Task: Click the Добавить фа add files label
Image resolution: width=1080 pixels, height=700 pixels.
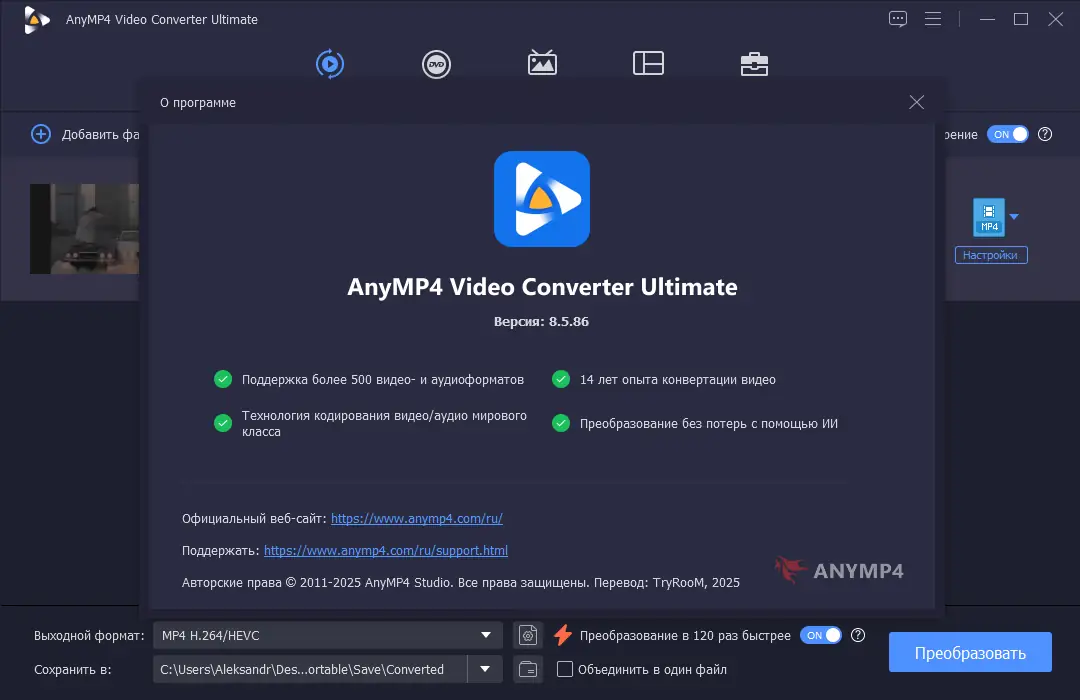Action: tap(101, 134)
